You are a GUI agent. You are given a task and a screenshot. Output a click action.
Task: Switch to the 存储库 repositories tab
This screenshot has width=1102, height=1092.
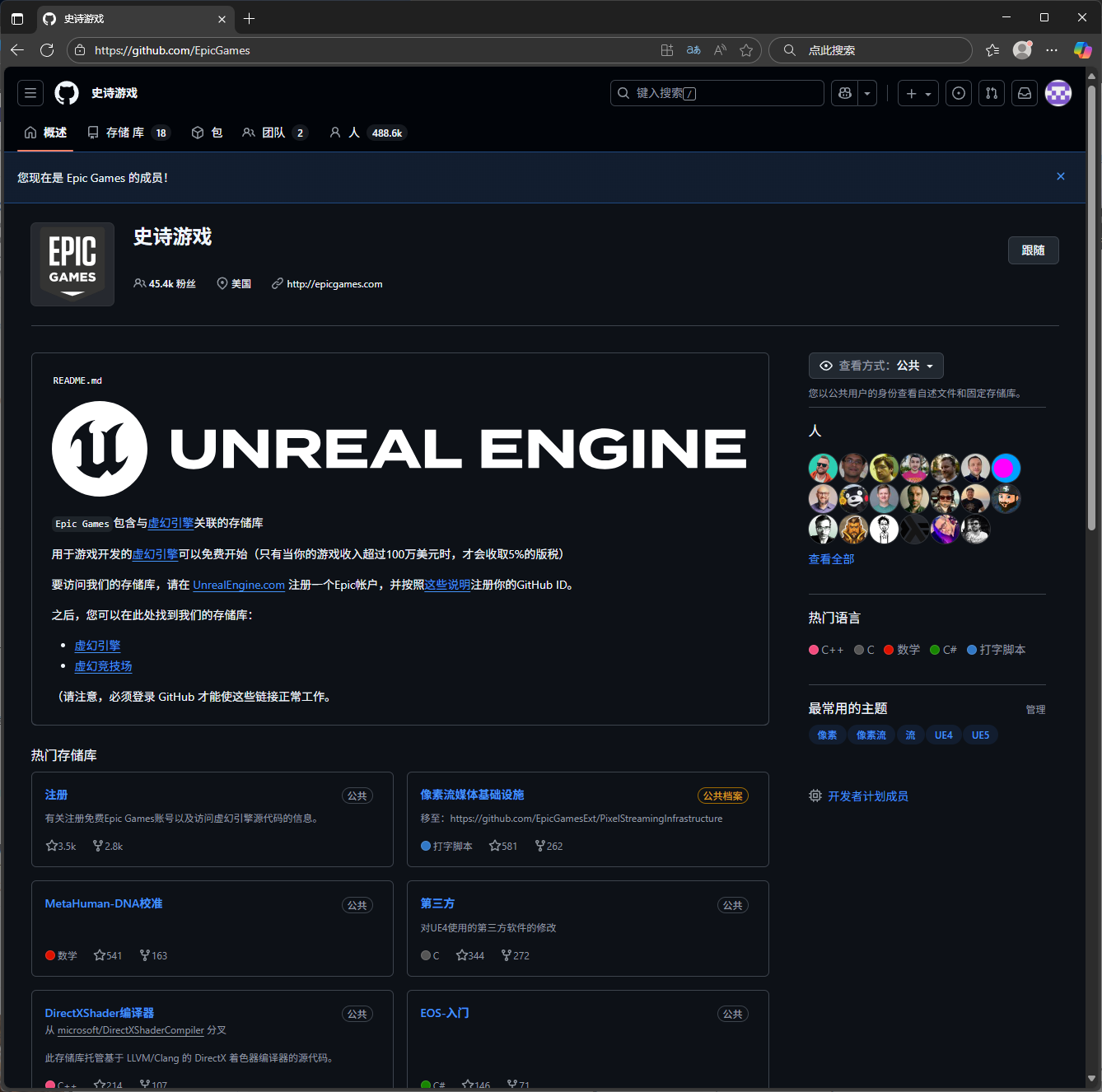(x=128, y=133)
